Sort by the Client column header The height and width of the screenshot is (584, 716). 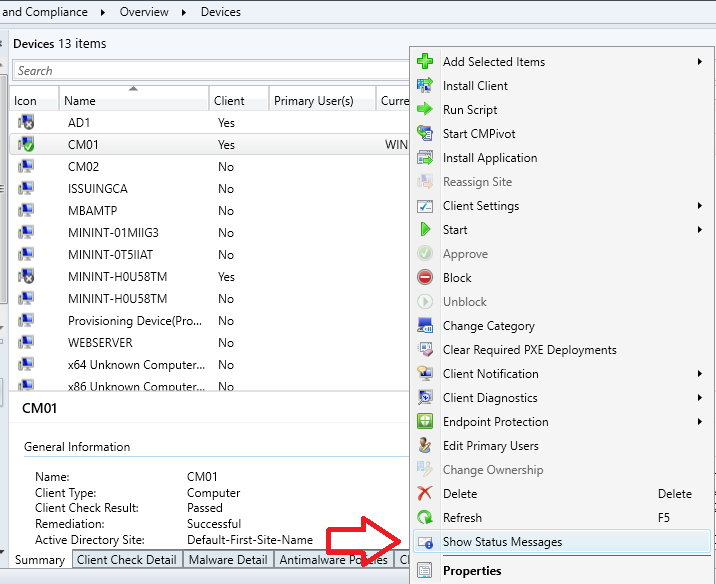[x=239, y=99]
